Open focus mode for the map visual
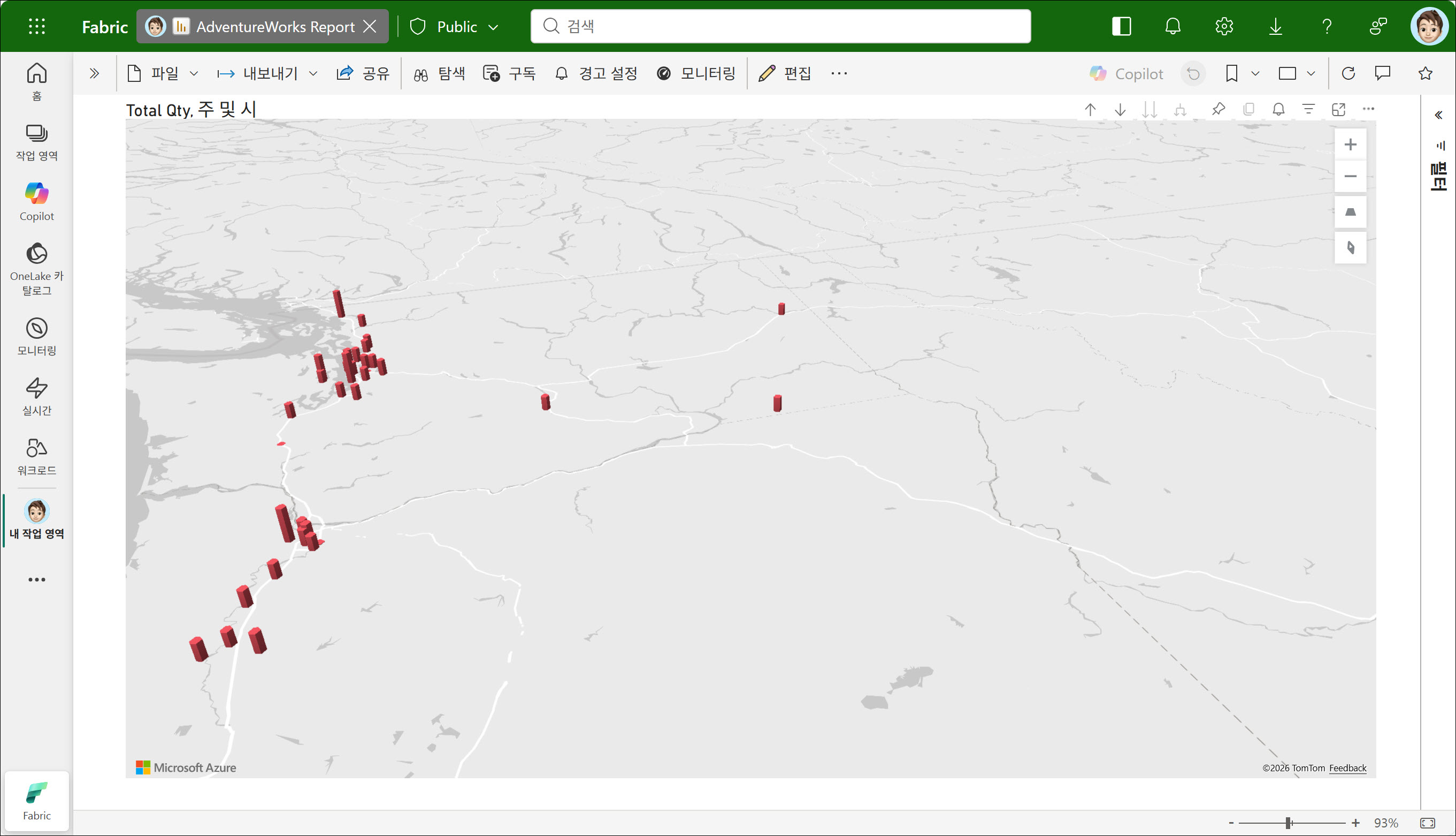Image resolution: width=1456 pixels, height=836 pixels. [1338, 109]
